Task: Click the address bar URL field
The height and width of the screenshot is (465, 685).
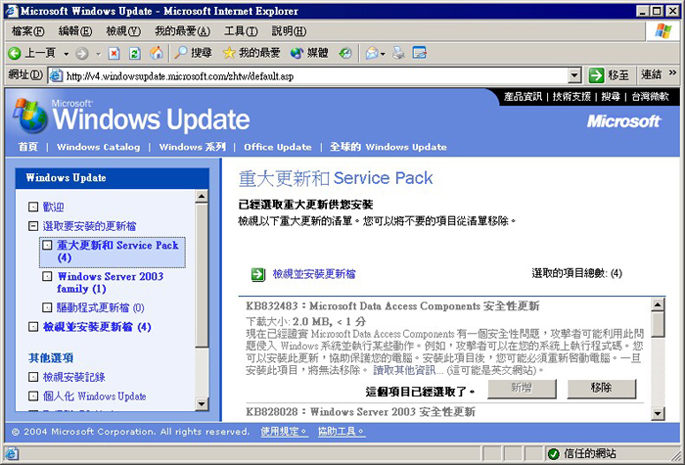Action: tap(308, 76)
